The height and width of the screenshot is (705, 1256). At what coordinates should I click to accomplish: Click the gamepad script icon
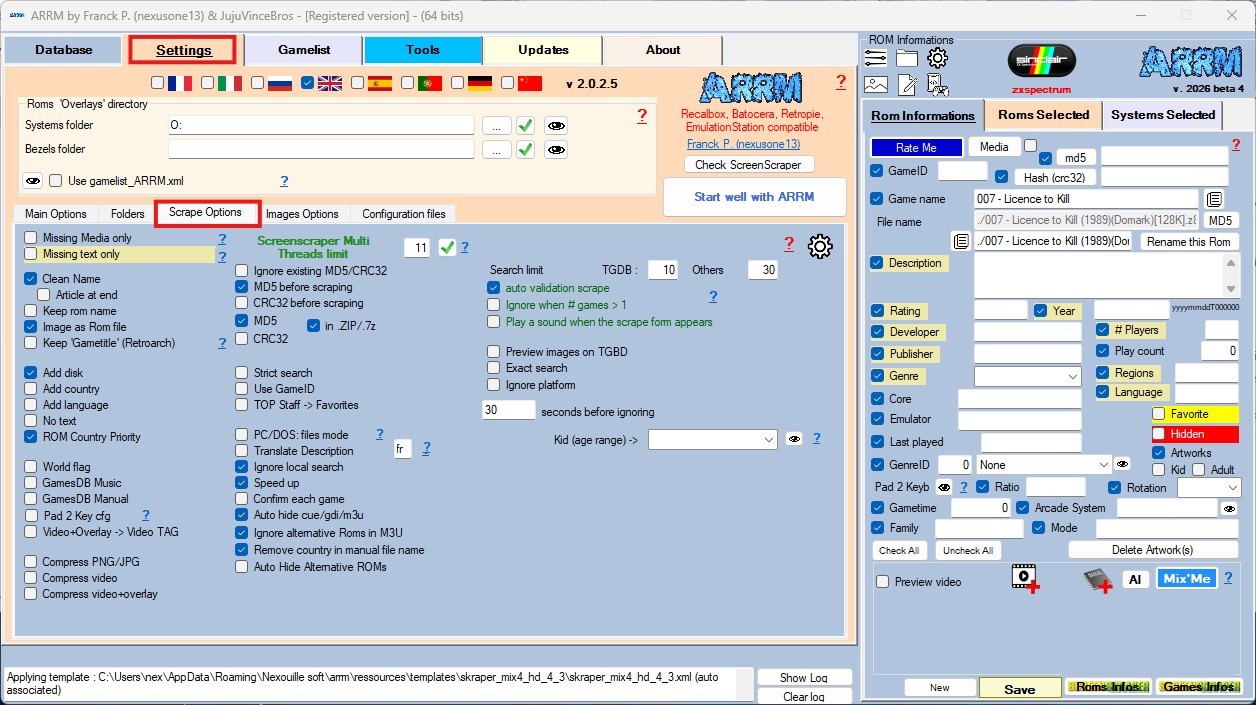click(x=937, y=85)
